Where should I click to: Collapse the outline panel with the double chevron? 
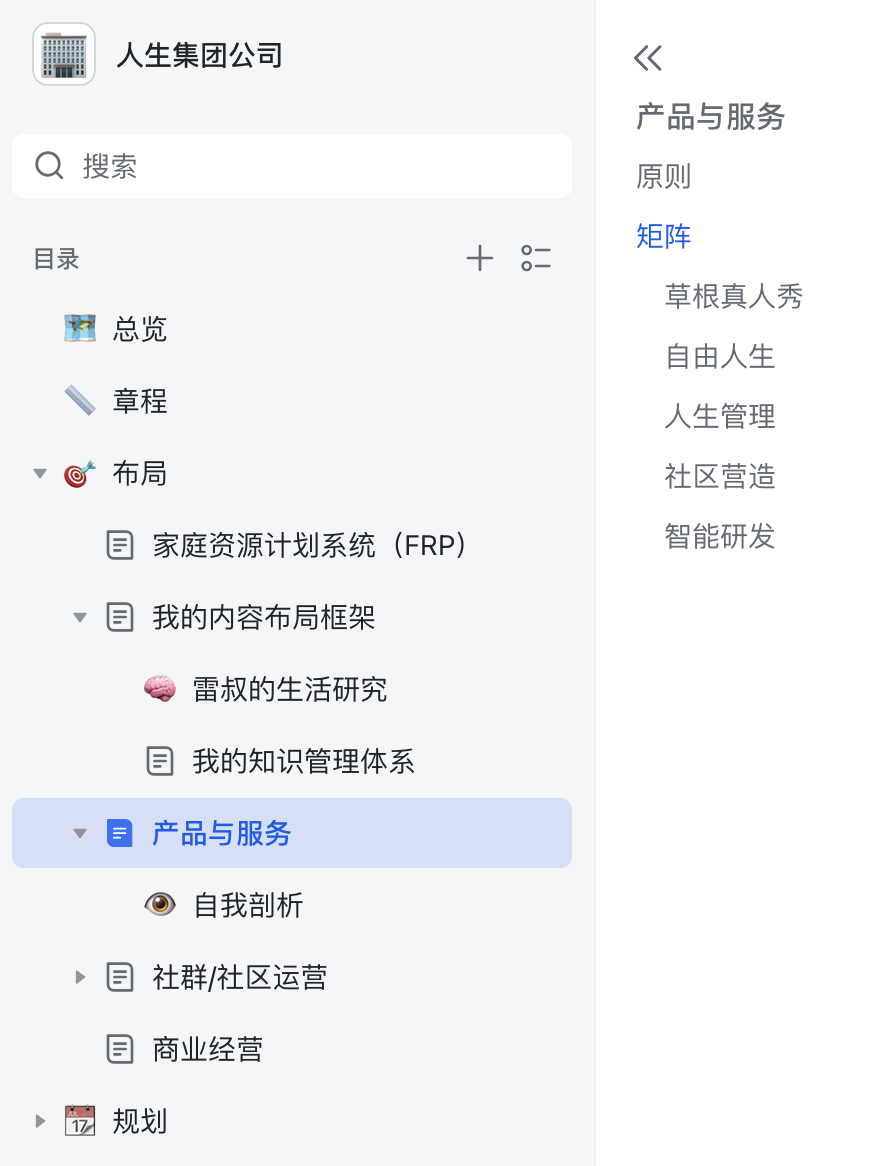[648, 59]
